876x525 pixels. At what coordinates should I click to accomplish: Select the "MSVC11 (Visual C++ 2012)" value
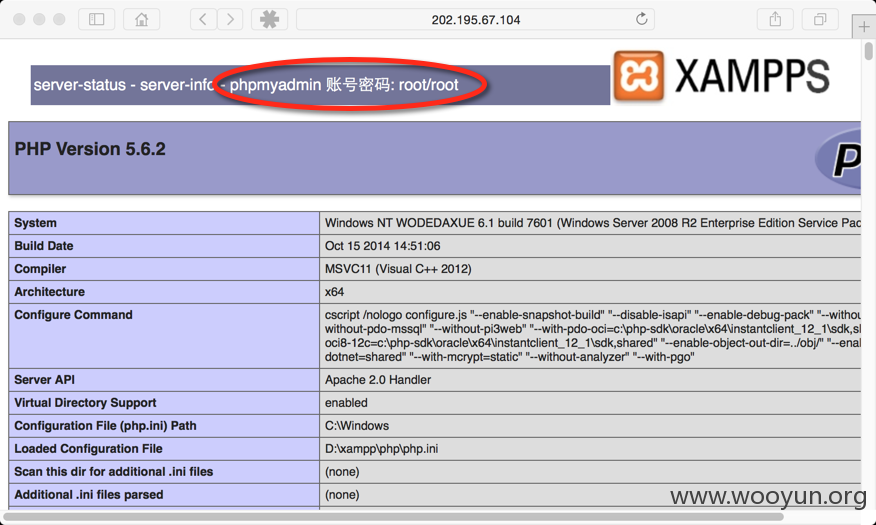click(398, 269)
